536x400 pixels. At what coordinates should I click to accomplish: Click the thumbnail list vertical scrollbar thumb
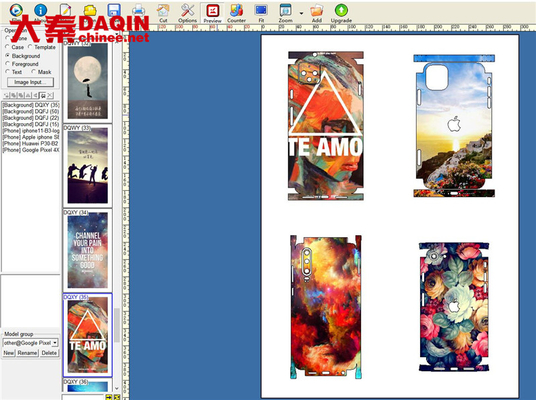pyautogui.click(x=117, y=325)
